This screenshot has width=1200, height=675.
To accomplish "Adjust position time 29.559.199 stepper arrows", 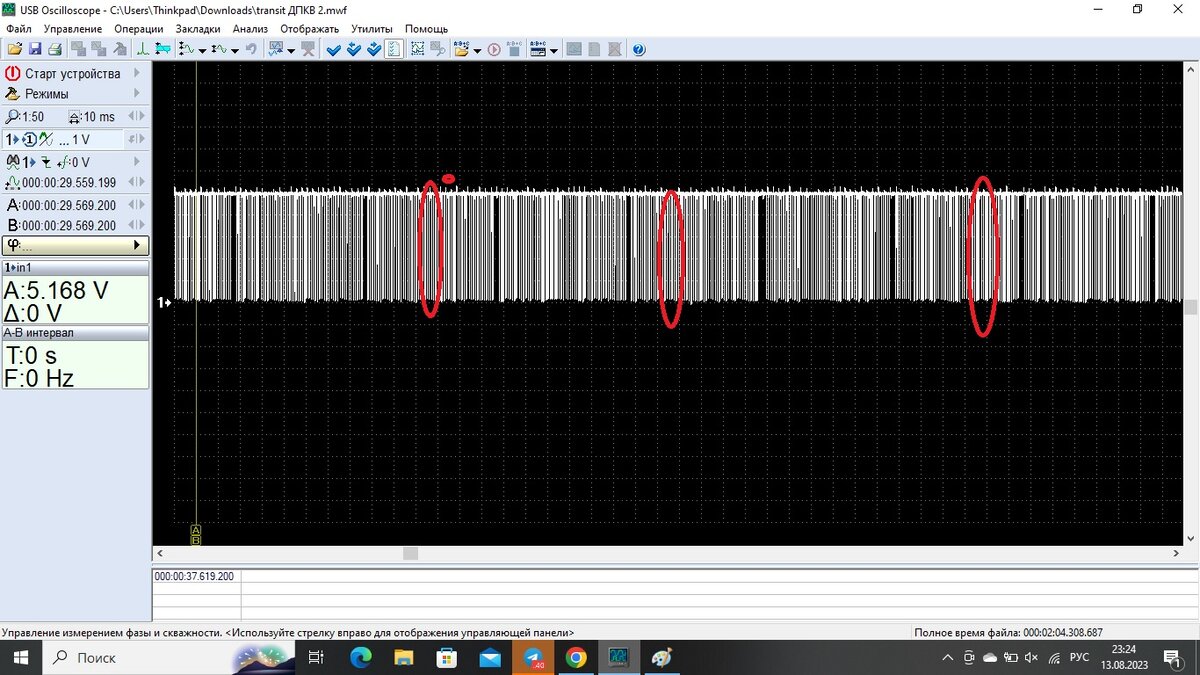I will click(x=136, y=182).
